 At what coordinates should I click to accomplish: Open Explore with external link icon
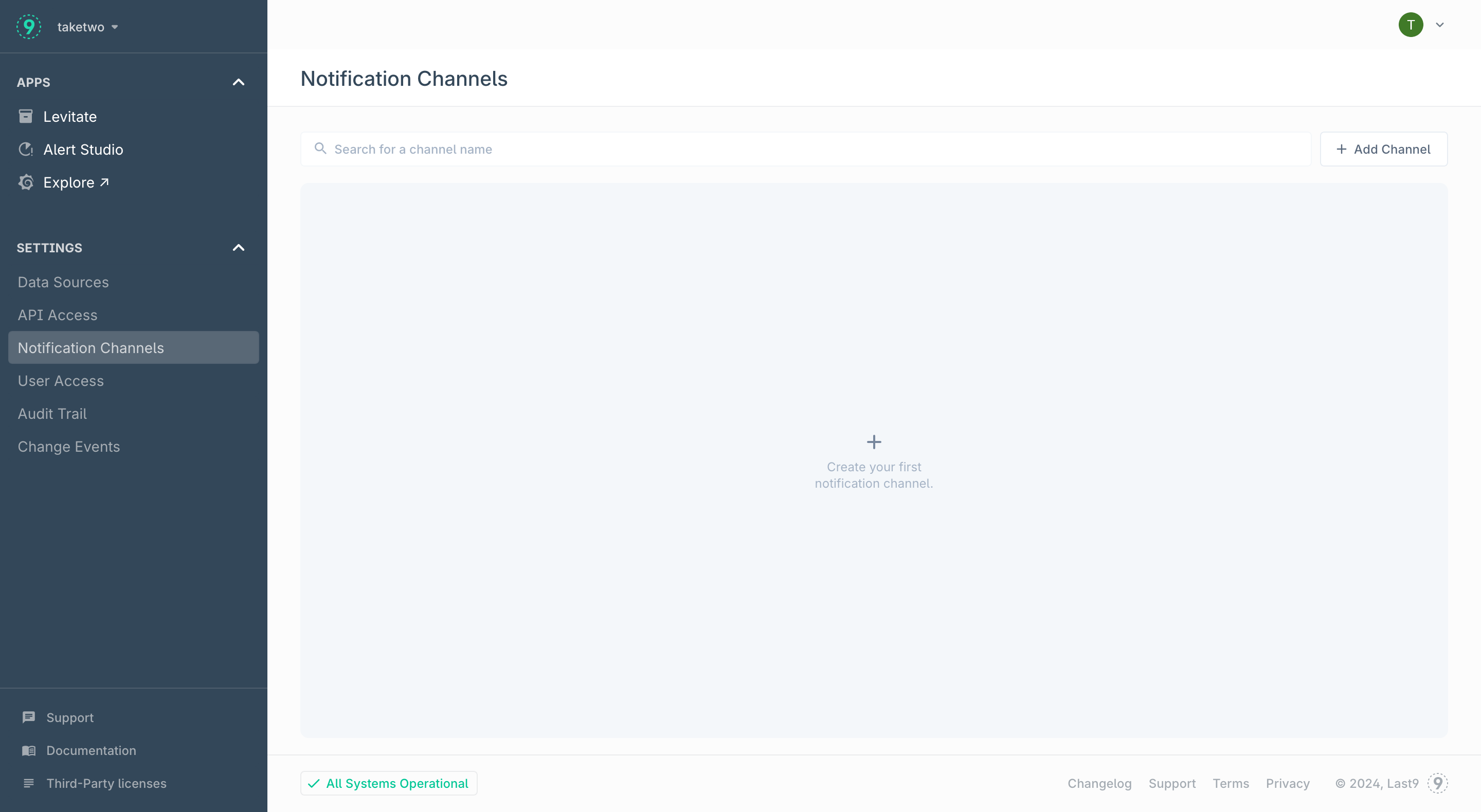coord(77,182)
